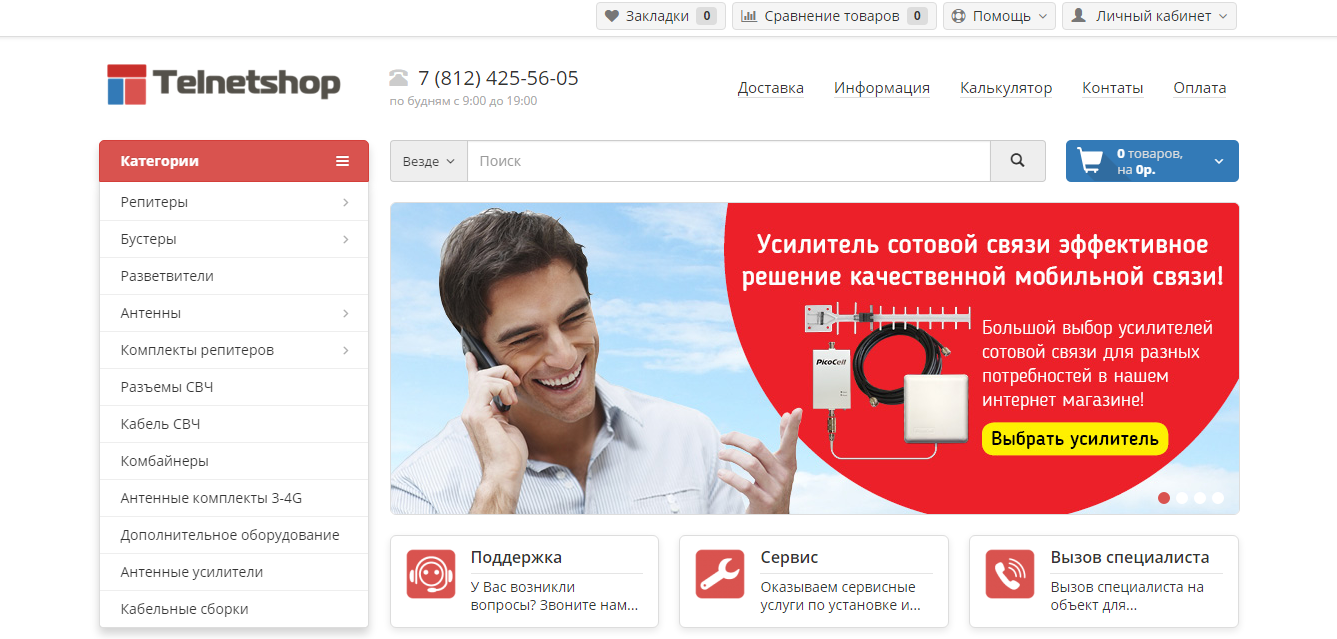The height and width of the screenshot is (639, 1337).
Task: Click inside the Поиск search field
Action: 600,160
